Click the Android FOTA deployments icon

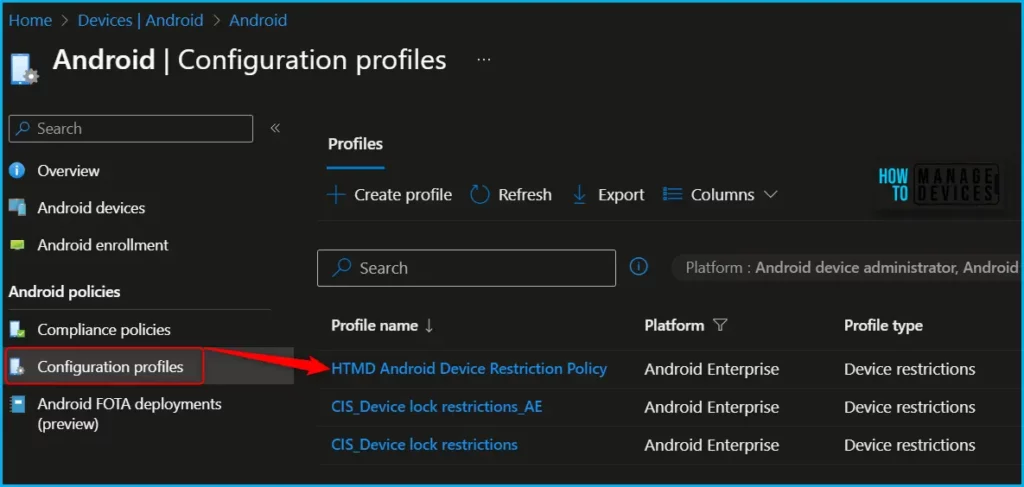pyautogui.click(x=17, y=405)
